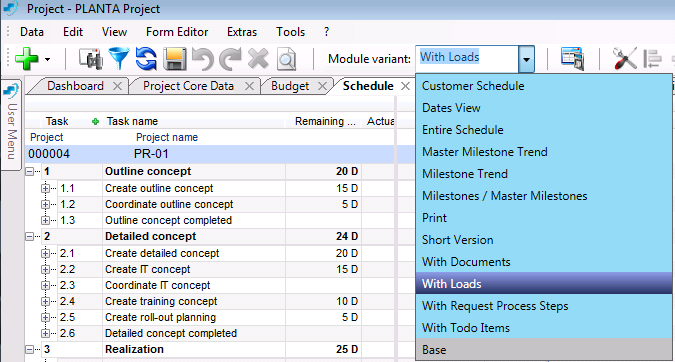Click the blue arrows Refresh icon
675x362 pixels.
(x=146, y=59)
